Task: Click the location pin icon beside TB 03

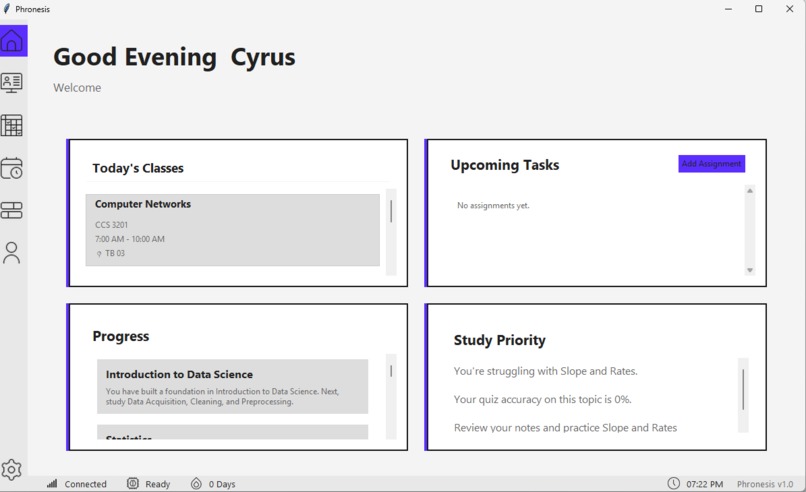Action: [x=99, y=253]
